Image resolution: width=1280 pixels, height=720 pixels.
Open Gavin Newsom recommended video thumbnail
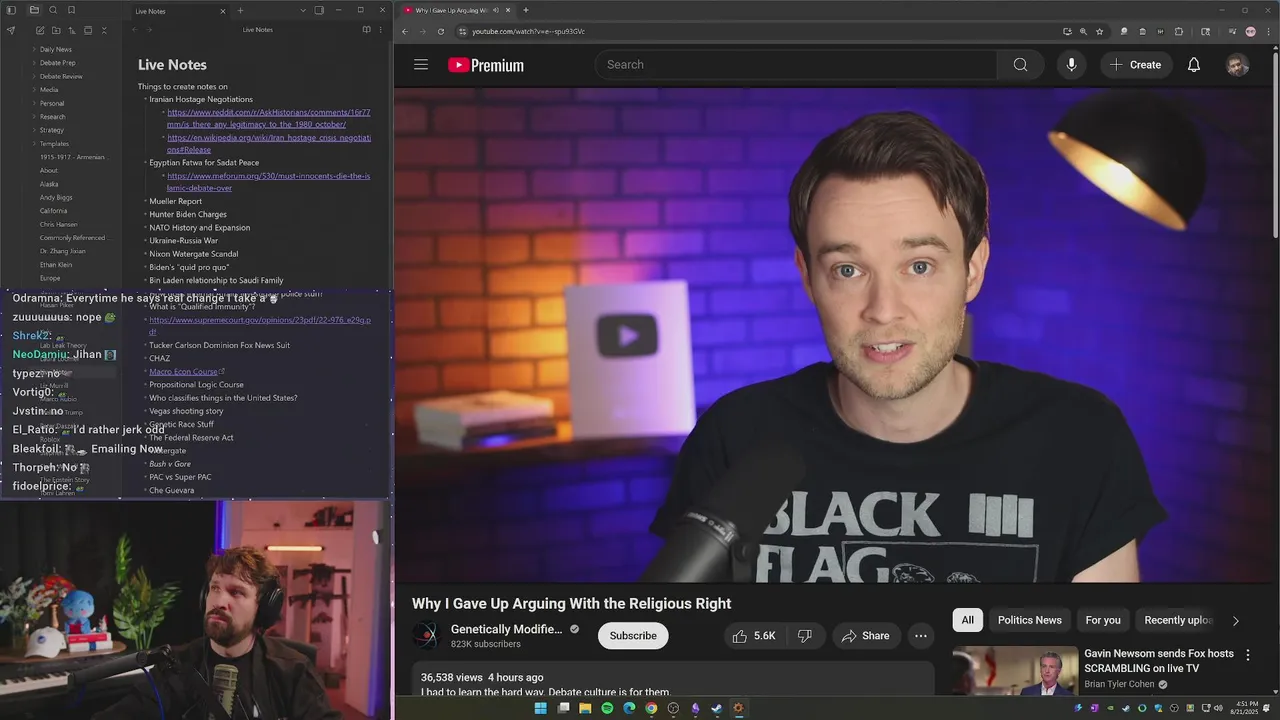click(1015, 671)
